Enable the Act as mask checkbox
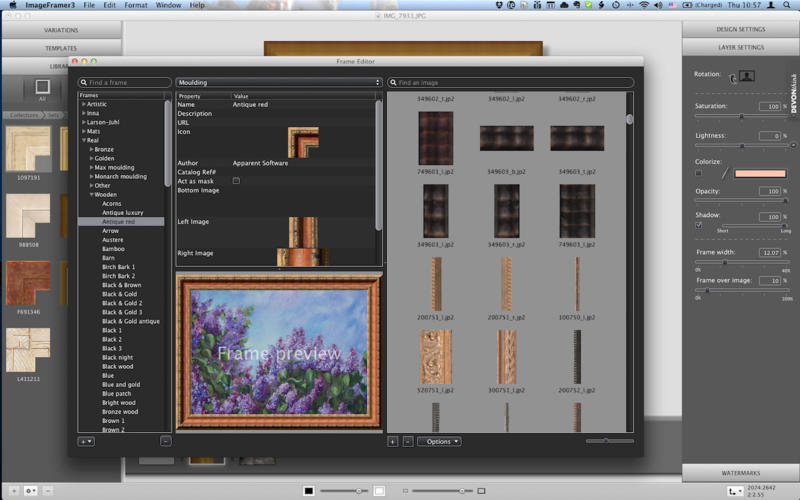800x500 pixels. (x=236, y=180)
